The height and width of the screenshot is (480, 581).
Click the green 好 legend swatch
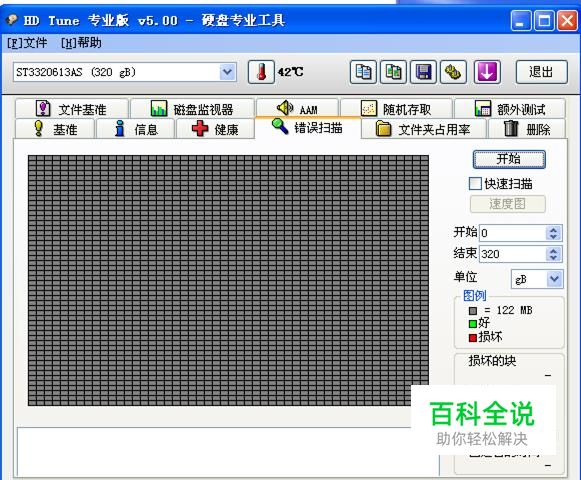click(473, 324)
